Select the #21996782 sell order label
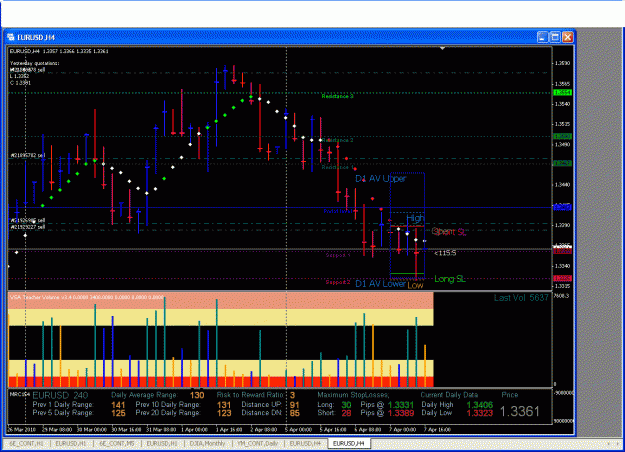 click(28, 155)
